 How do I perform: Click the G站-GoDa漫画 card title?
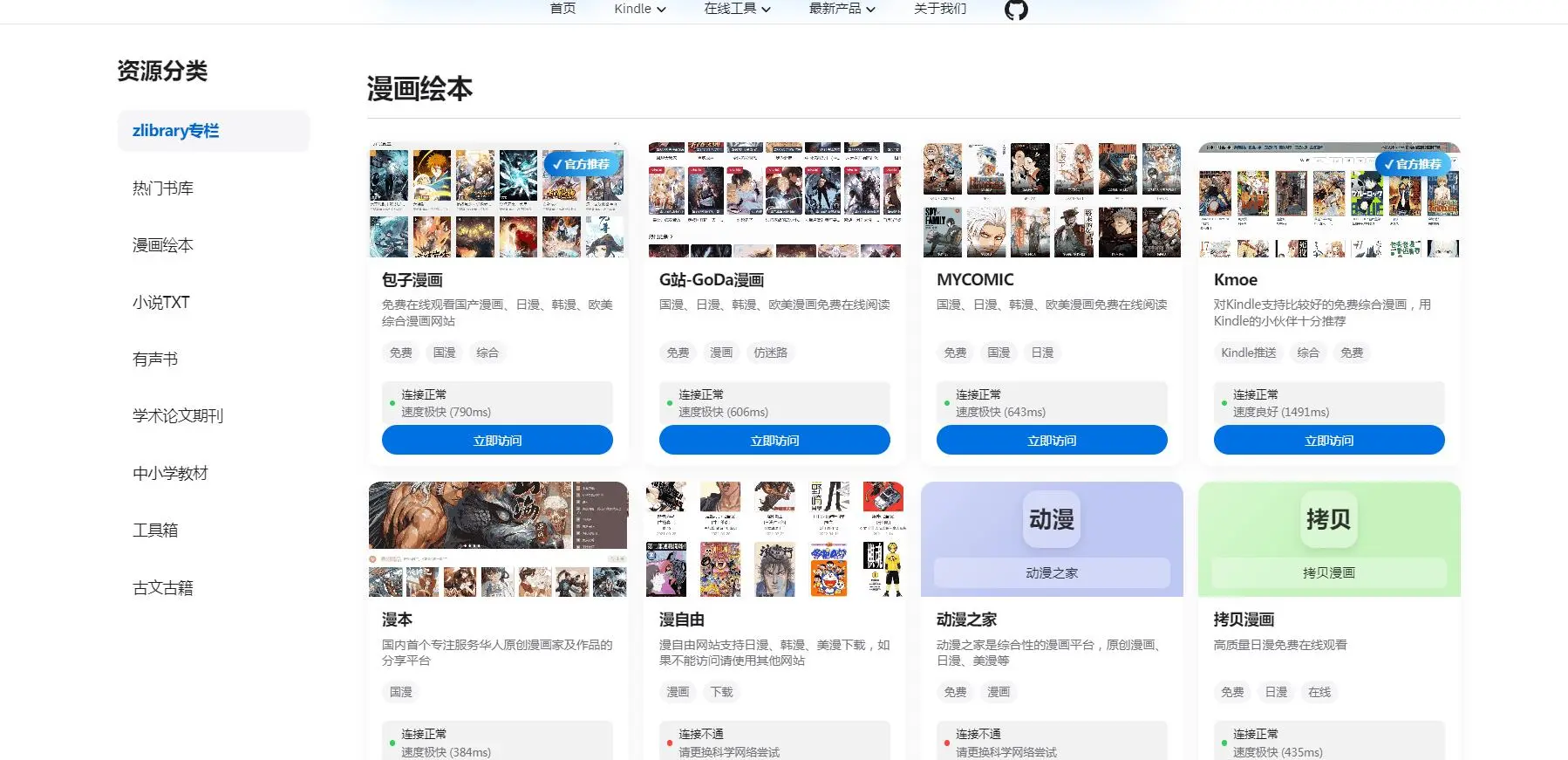pyautogui.click(x=712, y=280)
